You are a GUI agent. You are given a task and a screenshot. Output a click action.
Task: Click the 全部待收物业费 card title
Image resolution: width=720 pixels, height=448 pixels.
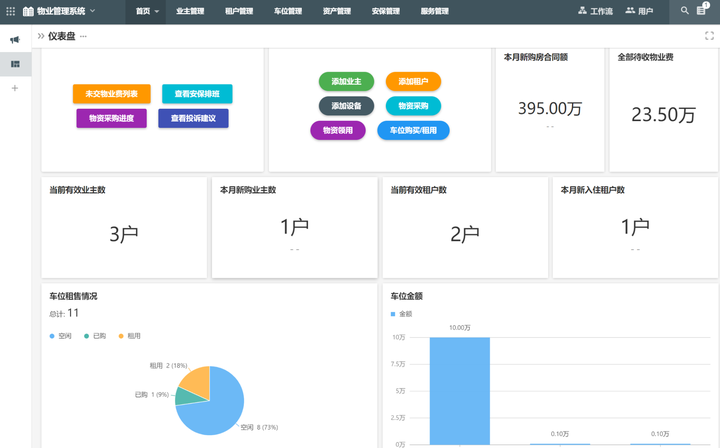[x=645, y=57]
